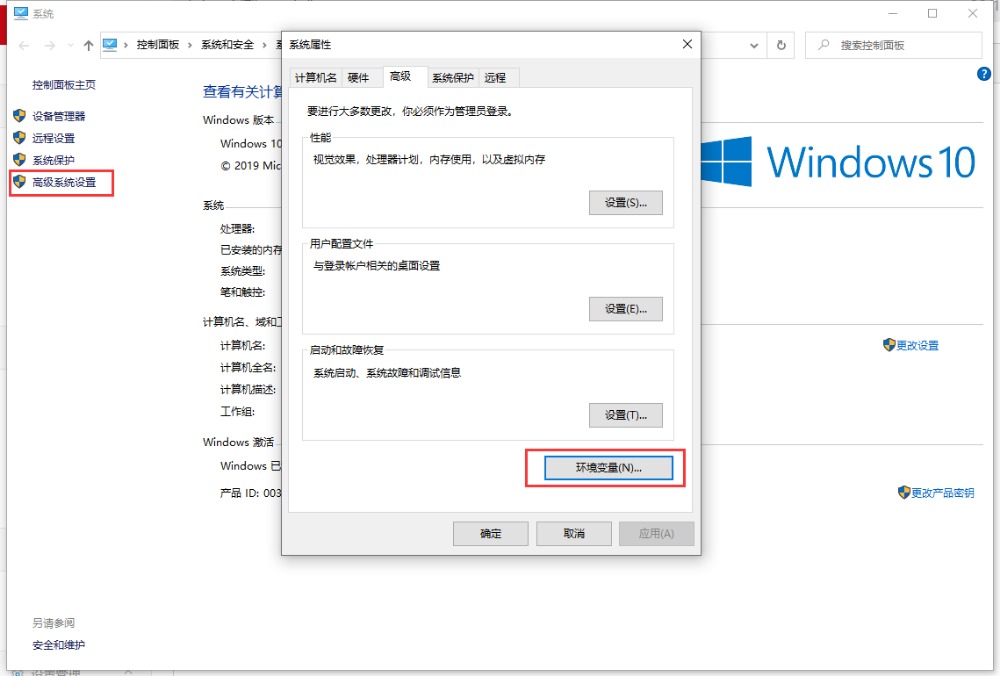Click the shield icon beside 更改产品密钥
1000x676 pixels.
point(903,493)
